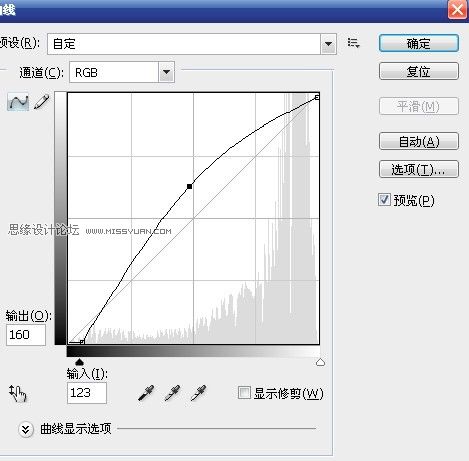Activate the on-image hand adjustment tool
This screenshot has width=469, height=461.
coord(18,393)
